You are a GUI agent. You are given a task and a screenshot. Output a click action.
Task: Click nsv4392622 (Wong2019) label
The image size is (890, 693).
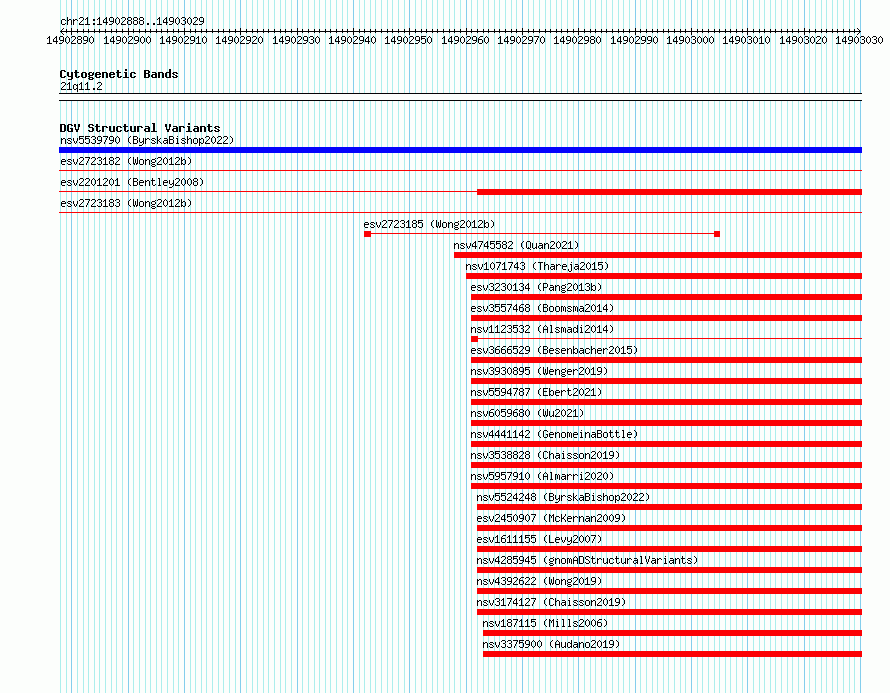point(539,581)
